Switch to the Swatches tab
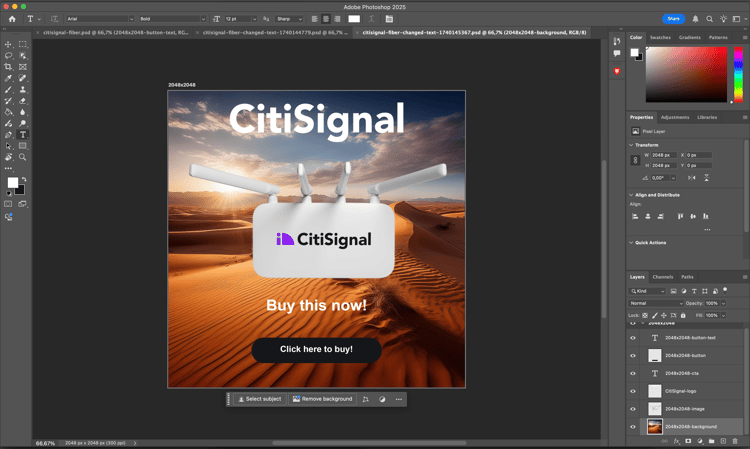This screenshot has width=750, height=449. tap(660, 37)
